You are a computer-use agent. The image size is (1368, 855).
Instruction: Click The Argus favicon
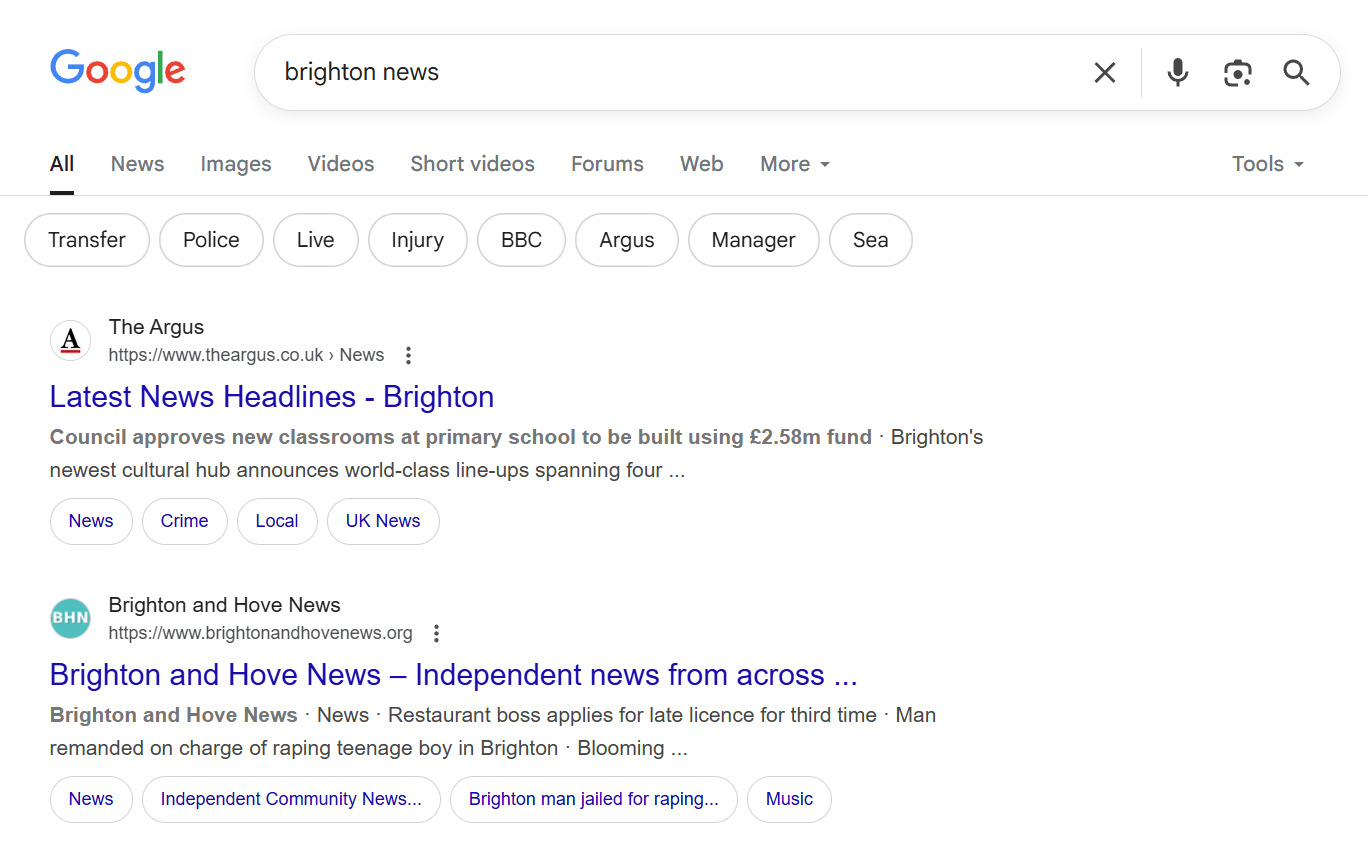coord(70,340)
